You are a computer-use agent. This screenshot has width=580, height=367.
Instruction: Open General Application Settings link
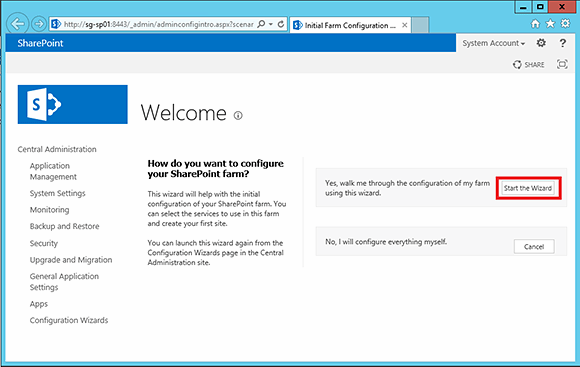tap(64, 282)
